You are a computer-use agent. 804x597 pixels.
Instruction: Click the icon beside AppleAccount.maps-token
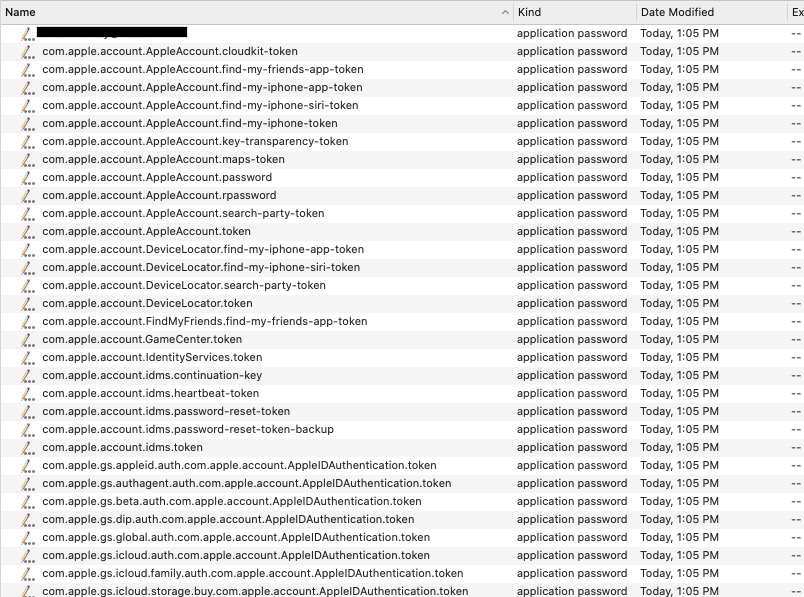point(28,159)
